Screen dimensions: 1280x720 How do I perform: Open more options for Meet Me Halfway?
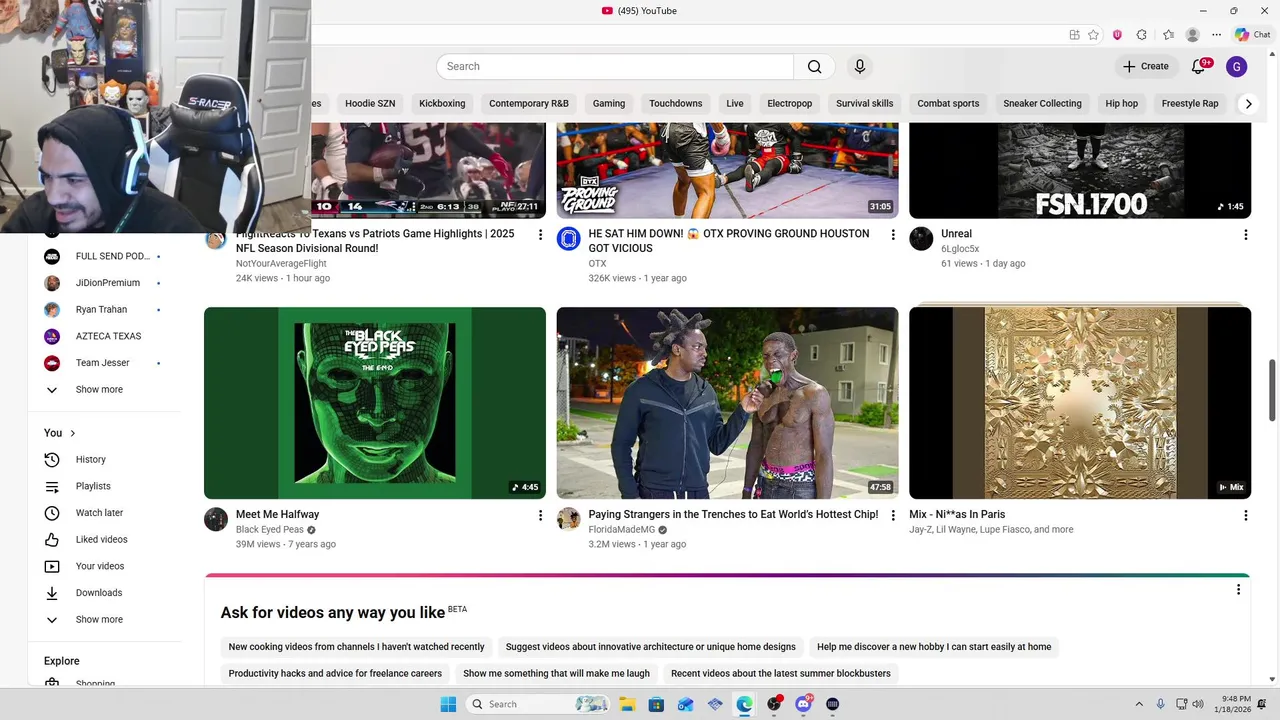(x=541, y=516)
